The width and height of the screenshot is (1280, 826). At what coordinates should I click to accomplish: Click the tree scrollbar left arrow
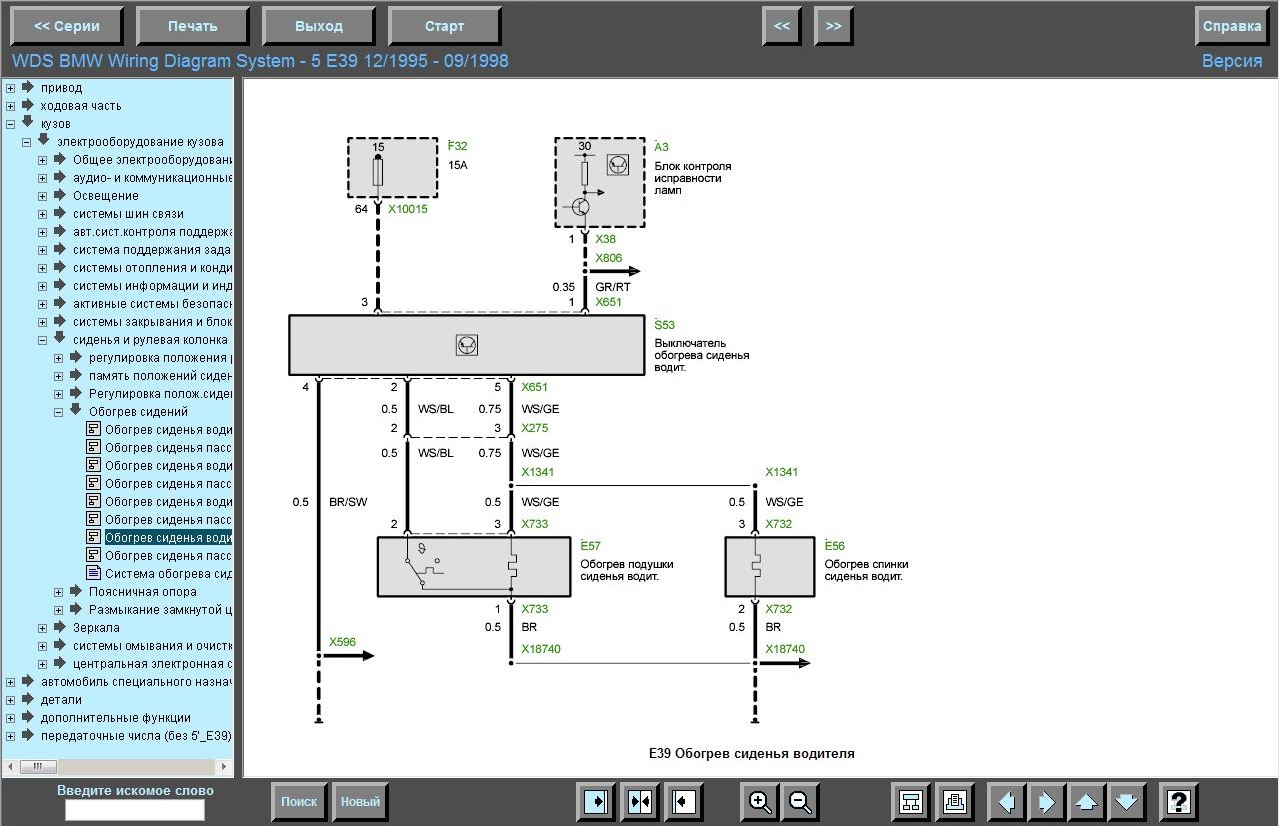[11, 767]
